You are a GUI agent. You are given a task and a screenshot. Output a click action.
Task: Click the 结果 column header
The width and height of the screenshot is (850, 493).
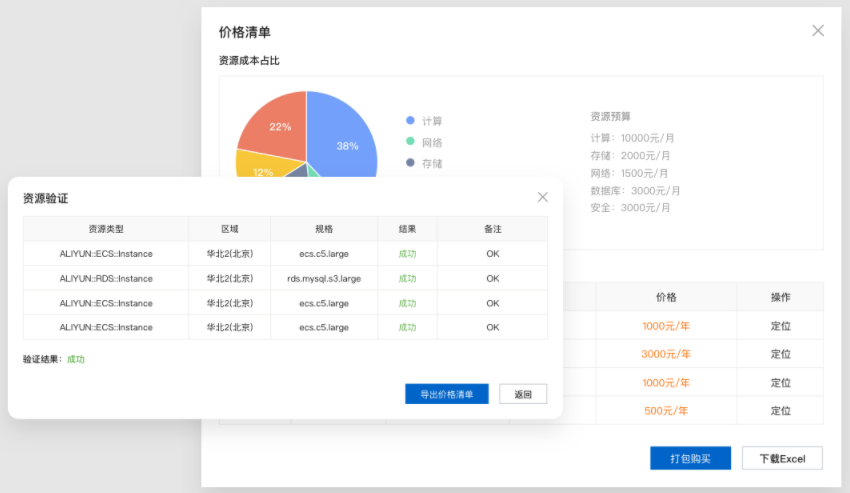coord(407,229)
